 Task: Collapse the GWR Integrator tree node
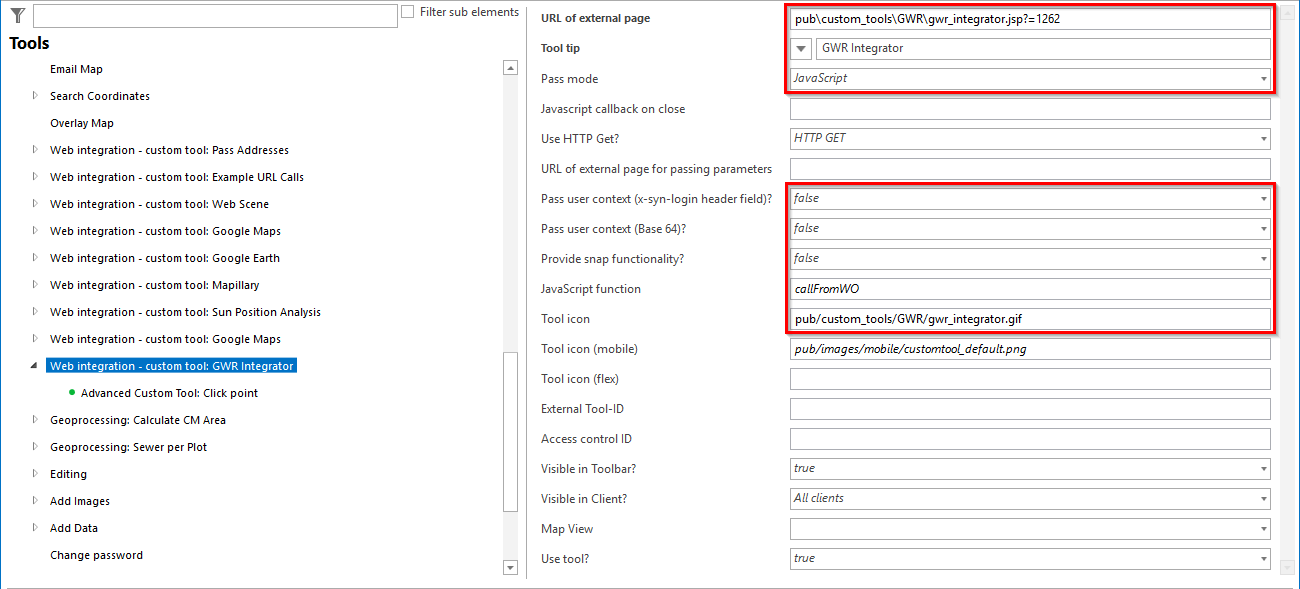[x=33, y=365]
